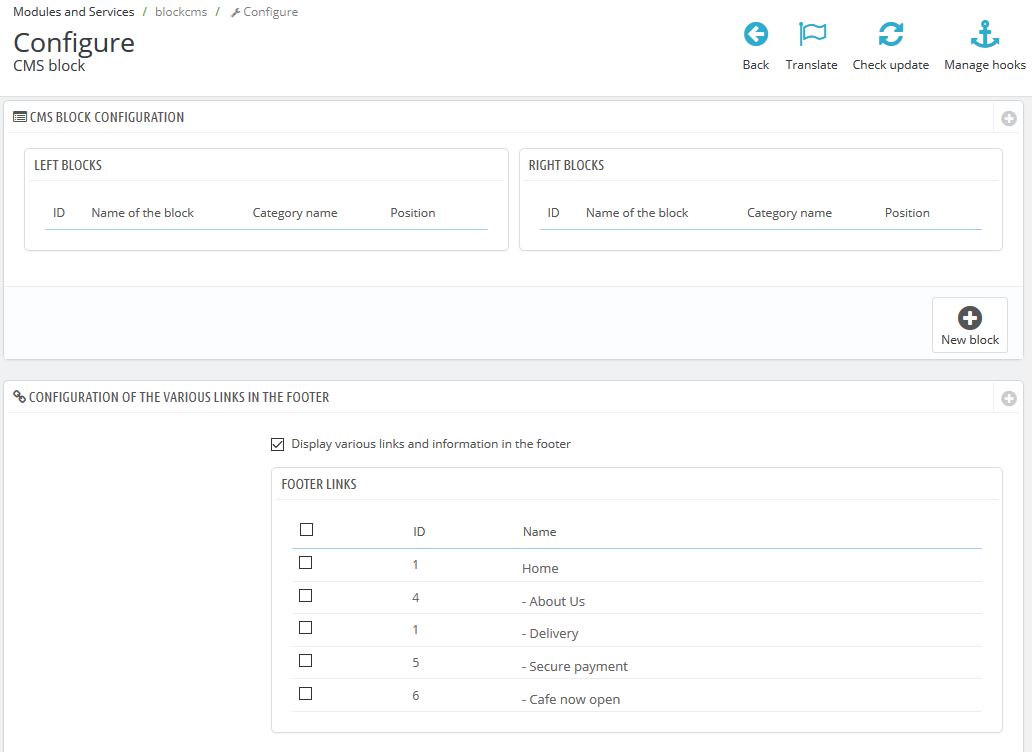1032x752 pixels.
Task: Click ID value 6 in Cafe row
Action: coord(415,695)
